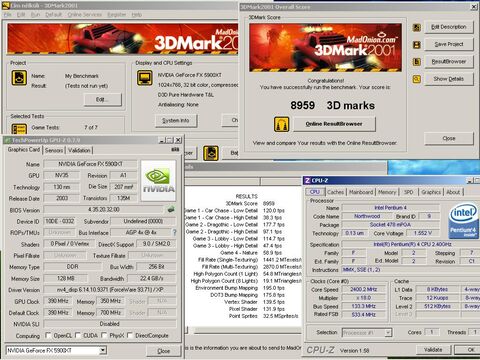Screen dimensions: 480x360
Task: Toggle the DirectCompute checkbox in GPU-Z
Action: point(130,335)
